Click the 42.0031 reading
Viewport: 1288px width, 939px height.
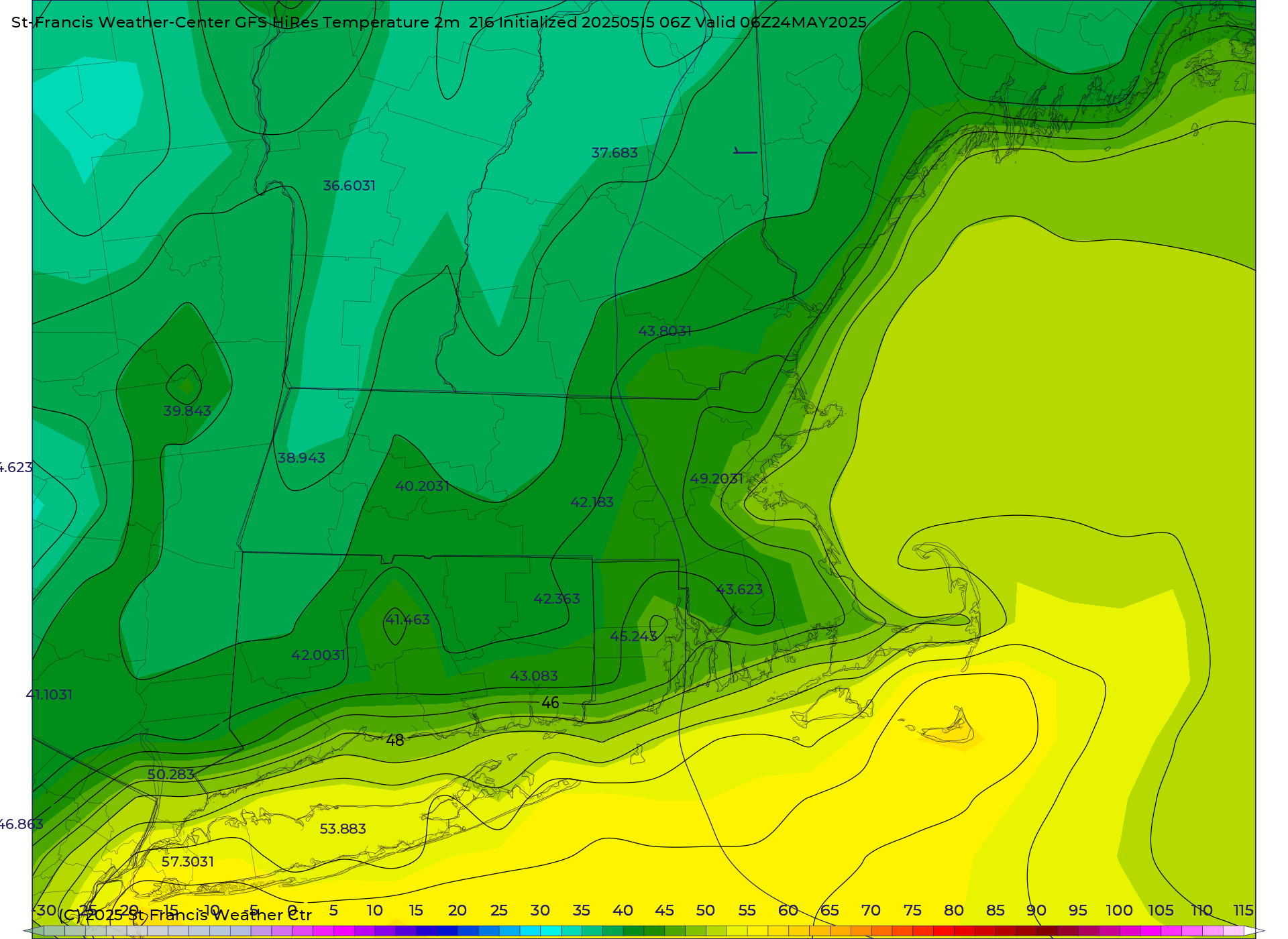tap(319, 655)
